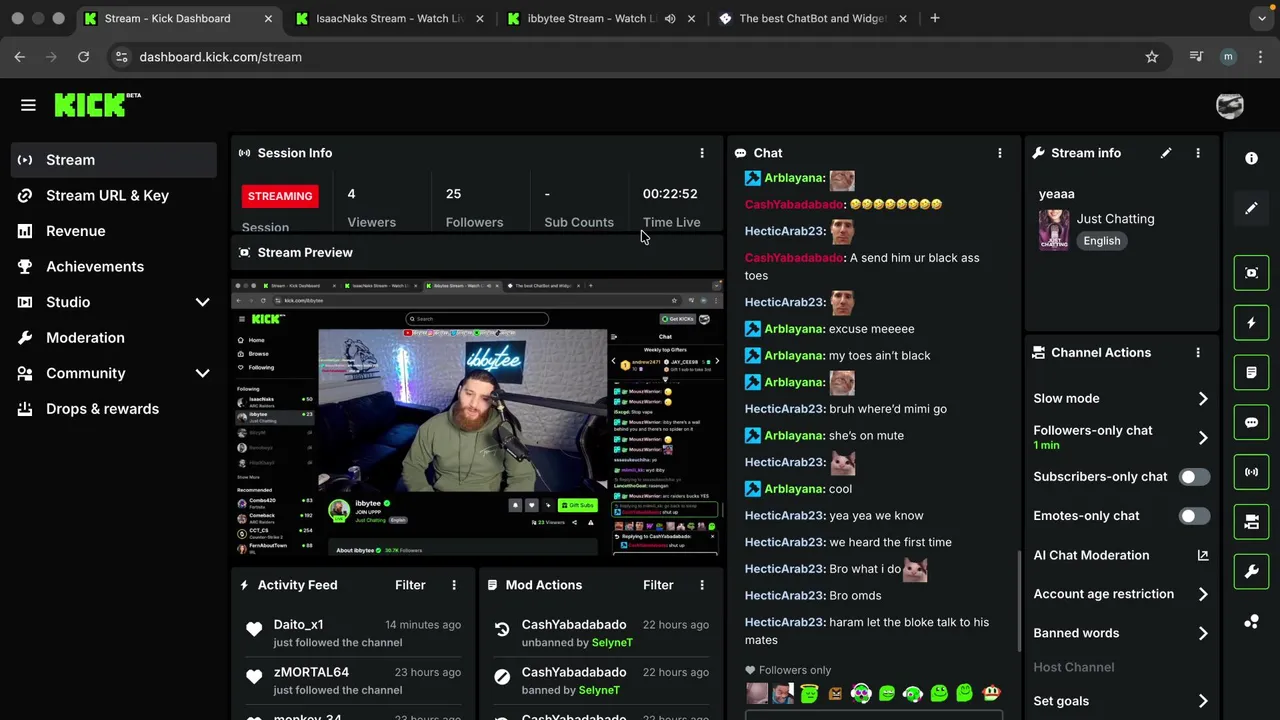The height and width of the screenshot is (720, 1280).
Task: Click Daito_x1 in the activity feed
Action: click(x=298, y=625)
